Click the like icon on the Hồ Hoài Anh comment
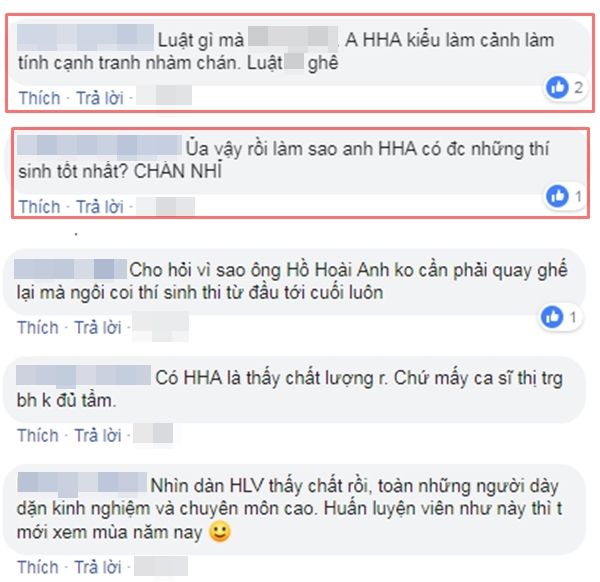 click(x=552, y=316)
